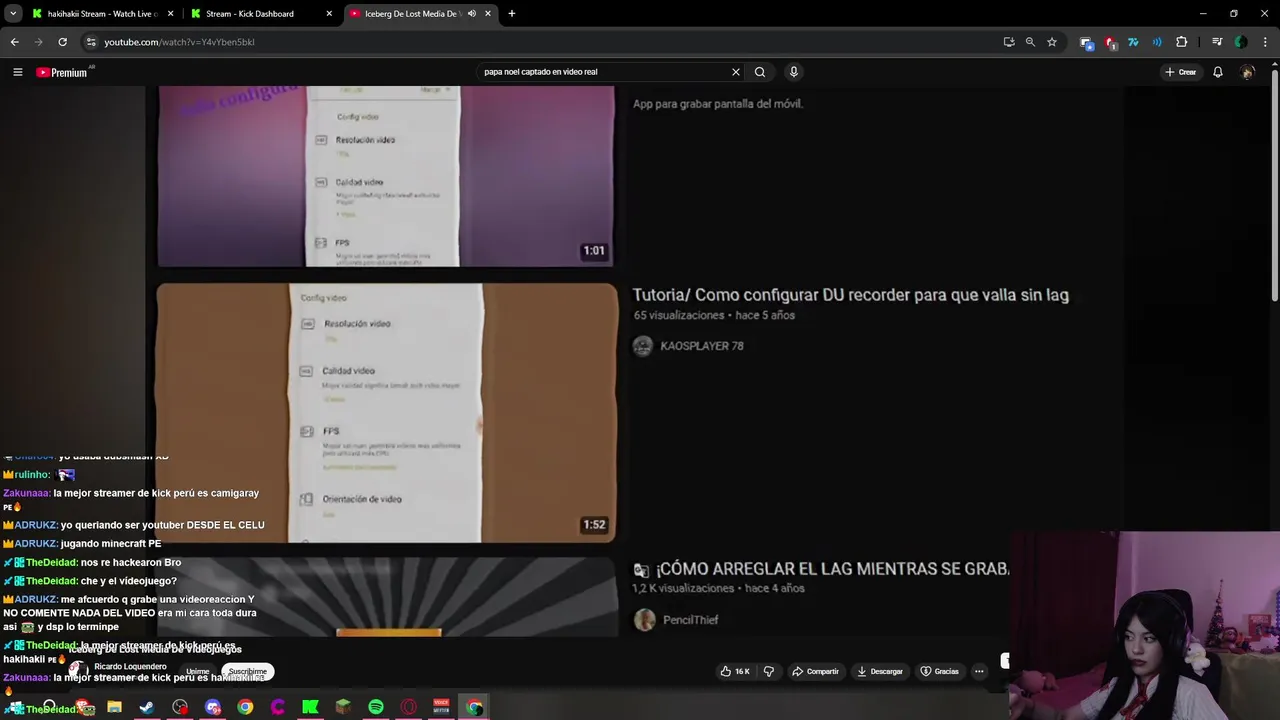Click PencilThief channel avatar
This screenshot has height=720, width=1280.
(645, 620)
